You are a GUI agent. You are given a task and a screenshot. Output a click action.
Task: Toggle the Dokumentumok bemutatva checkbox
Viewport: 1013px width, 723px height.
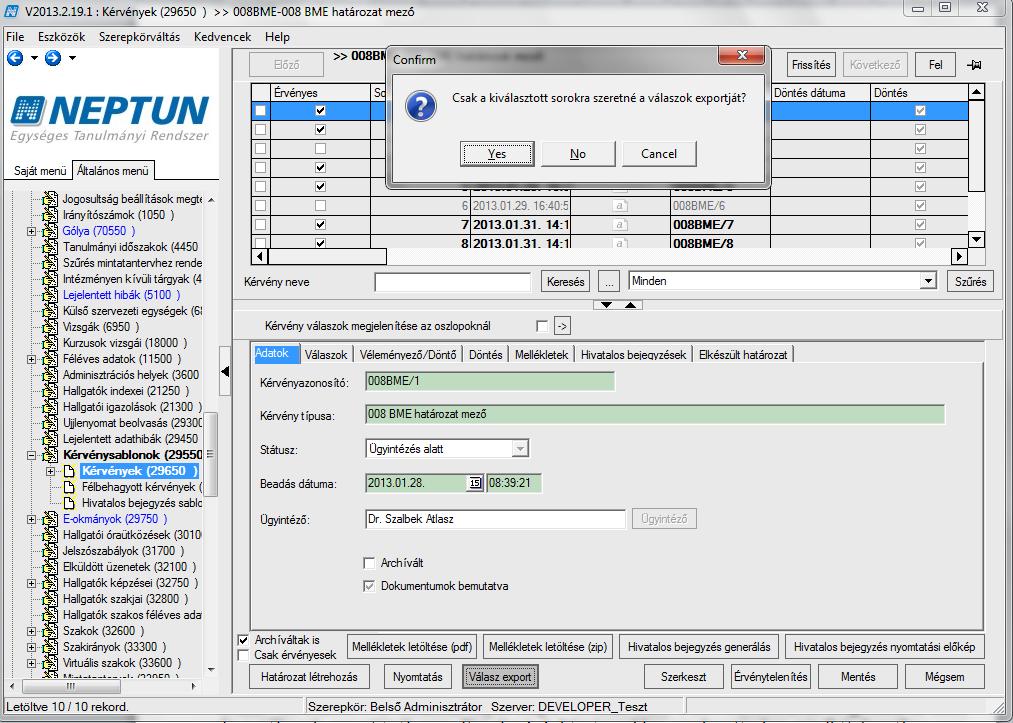pyautogui.click(x=369, y=587)
